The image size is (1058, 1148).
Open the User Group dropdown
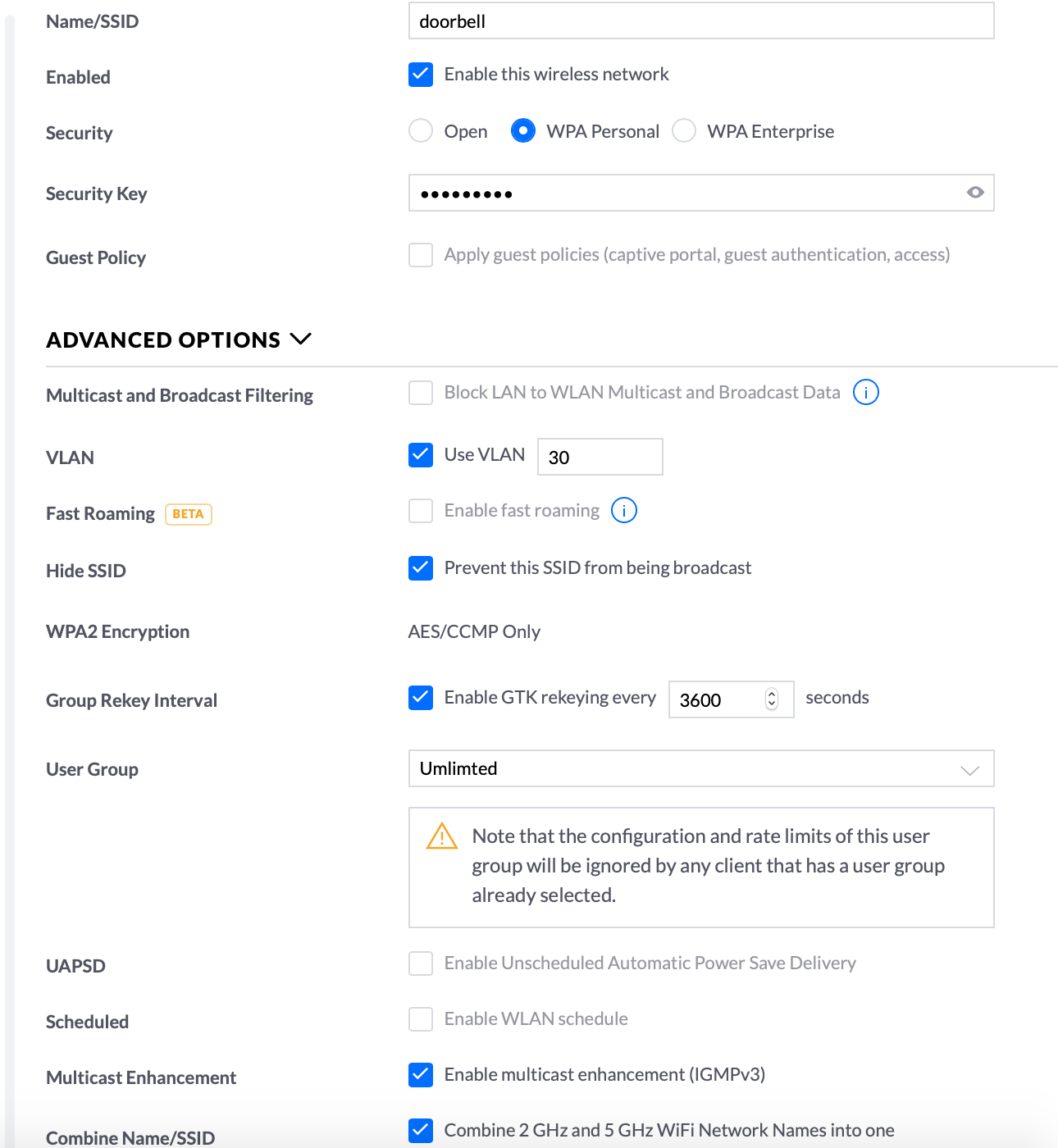click(701, 769)
